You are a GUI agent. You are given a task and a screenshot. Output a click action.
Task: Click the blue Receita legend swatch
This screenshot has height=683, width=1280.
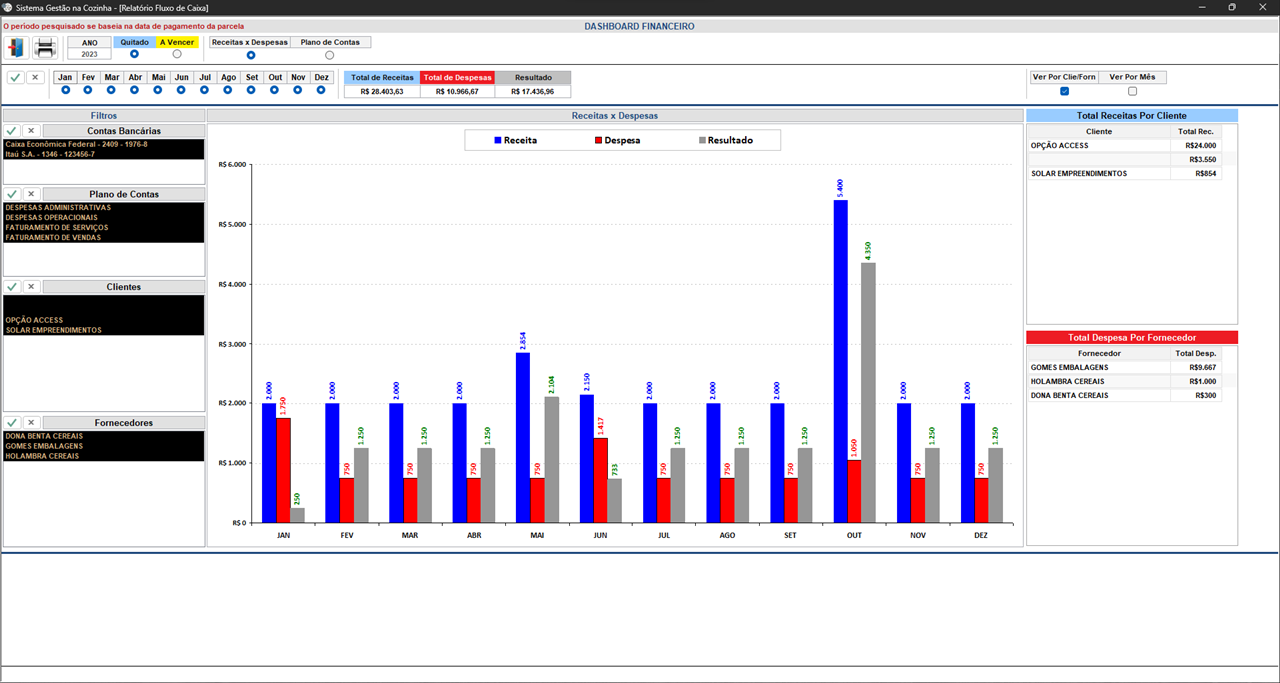click(497, 140)
